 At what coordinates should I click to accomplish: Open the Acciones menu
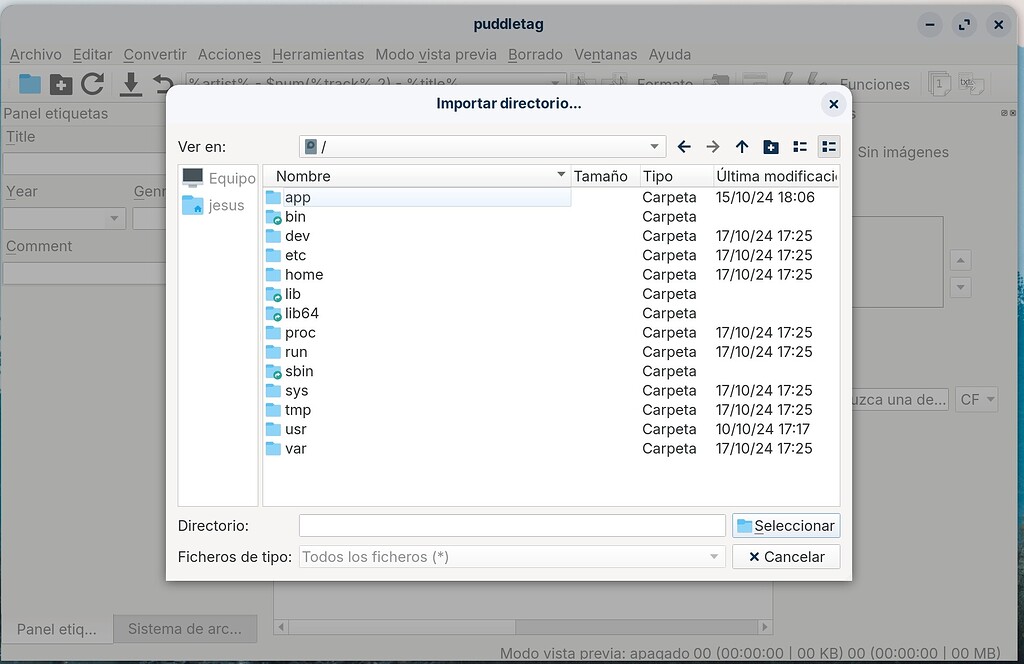click(229, 55)
